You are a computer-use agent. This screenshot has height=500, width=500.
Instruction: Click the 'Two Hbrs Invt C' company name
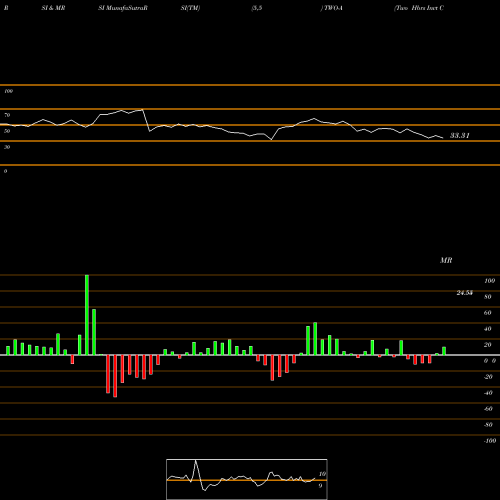(419, 8)
